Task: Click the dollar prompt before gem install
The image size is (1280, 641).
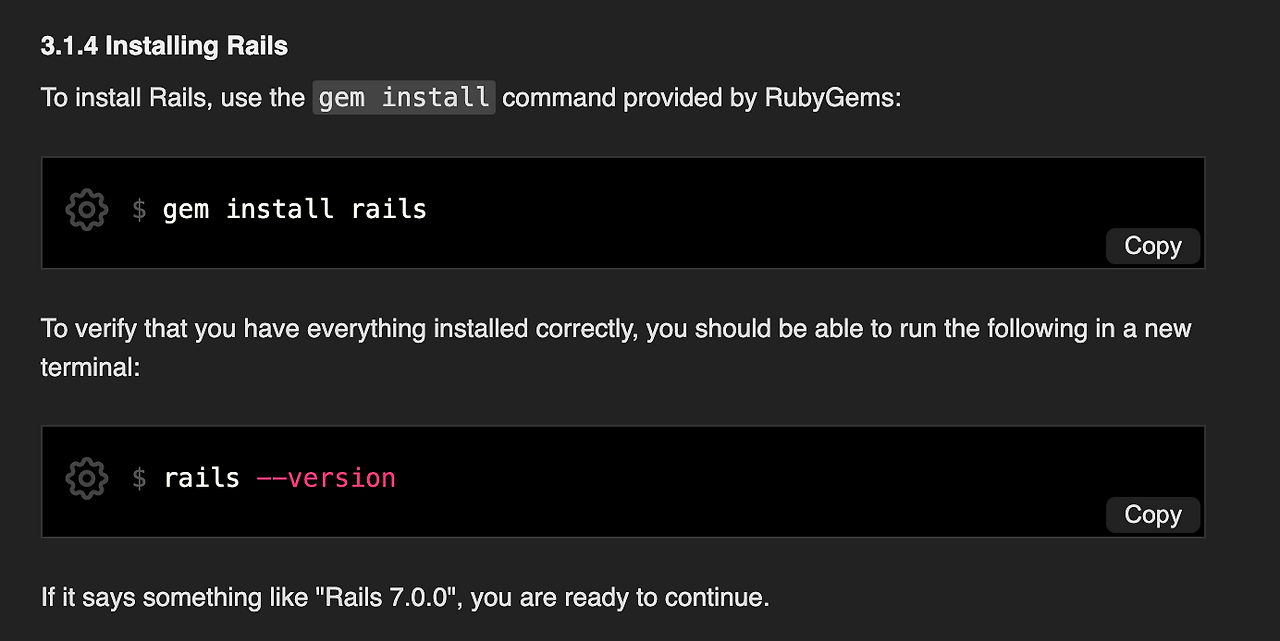Action: [140, 209]
